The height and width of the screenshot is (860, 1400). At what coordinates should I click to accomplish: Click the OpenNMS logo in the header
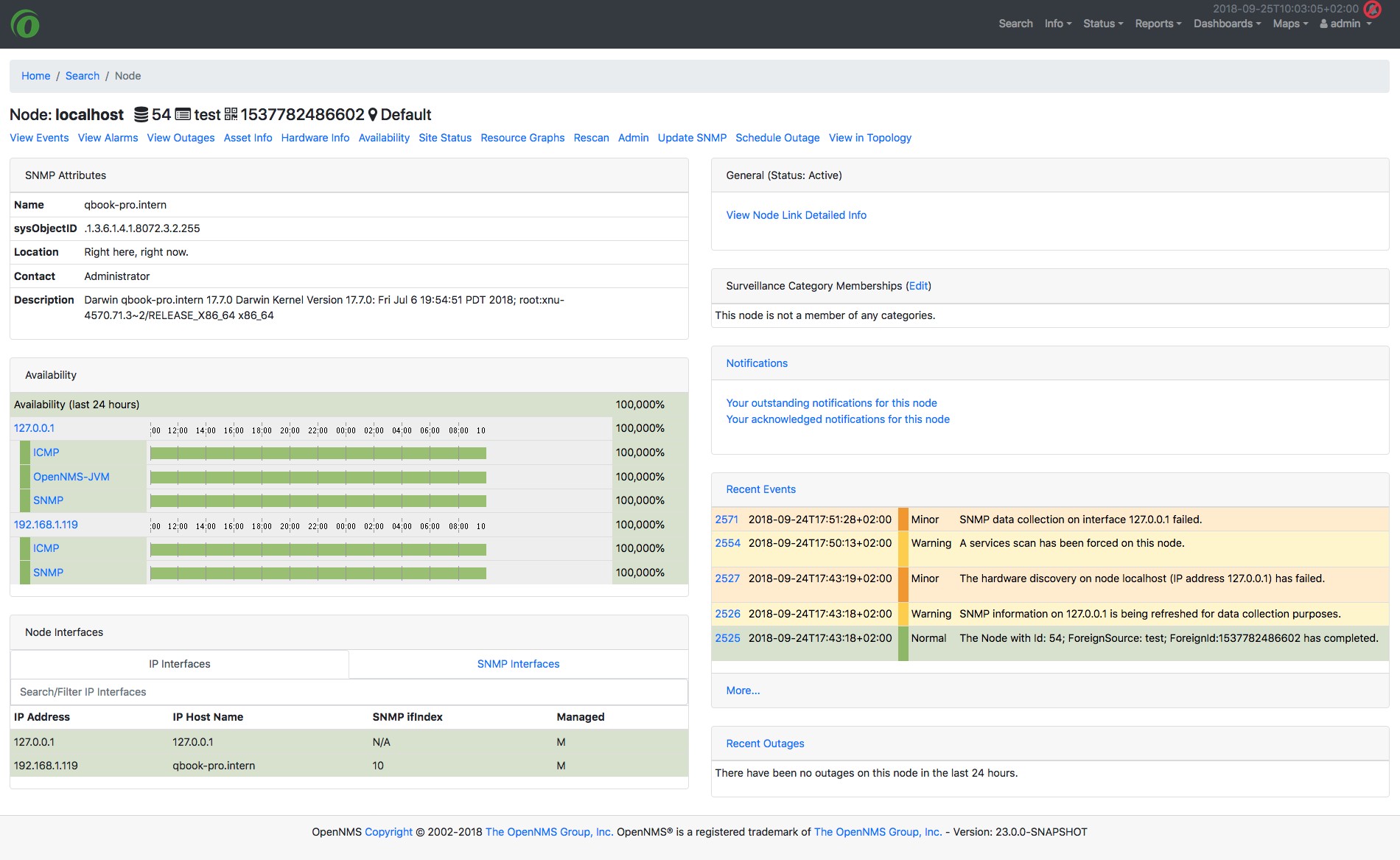pyautogui.click(x=27, y=23)
